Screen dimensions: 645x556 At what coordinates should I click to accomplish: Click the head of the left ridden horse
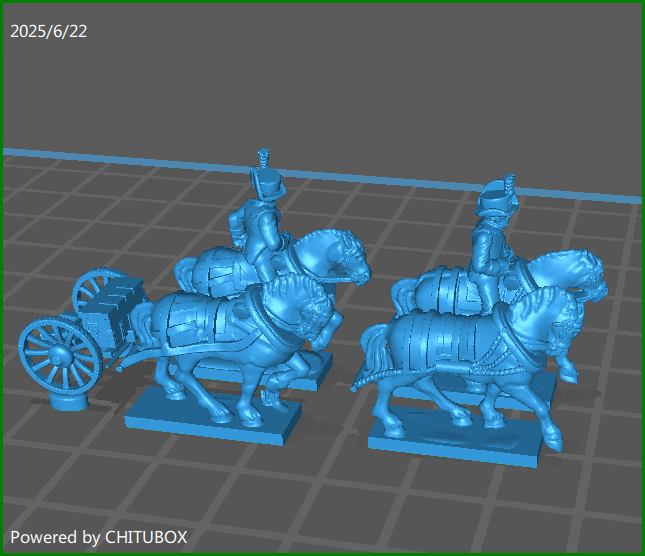tap(345, 258)
